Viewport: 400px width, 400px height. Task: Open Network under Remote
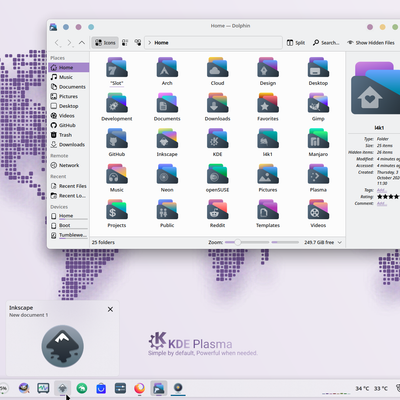69,165
